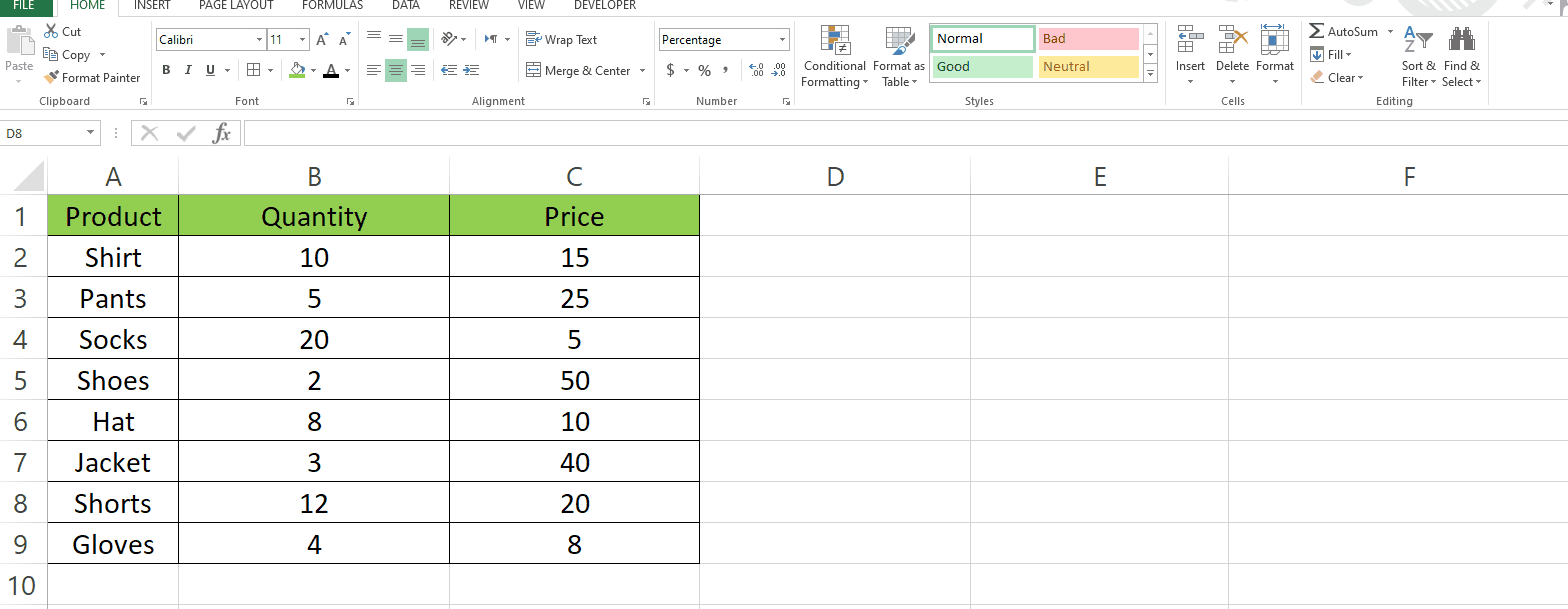Toggle Bold formatting
The image size is (1568, 609).
tap(166, 70)
